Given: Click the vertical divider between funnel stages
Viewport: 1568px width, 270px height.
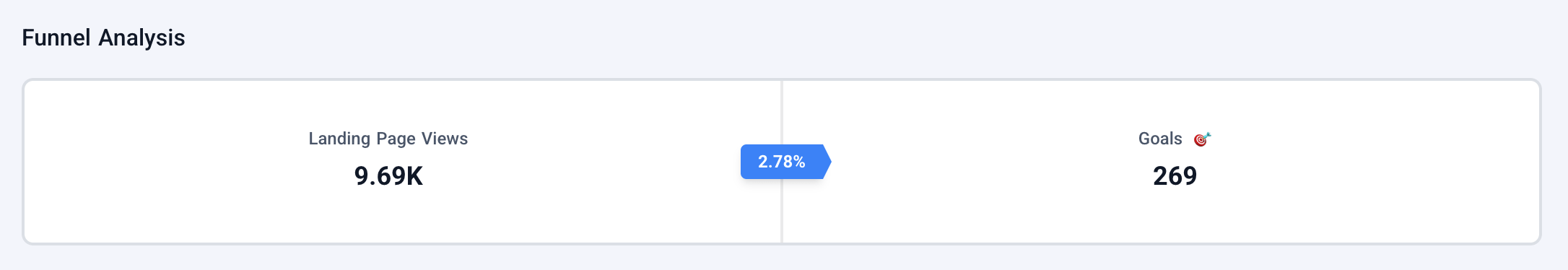Looking at the screenshot, I should click(782, 209).
